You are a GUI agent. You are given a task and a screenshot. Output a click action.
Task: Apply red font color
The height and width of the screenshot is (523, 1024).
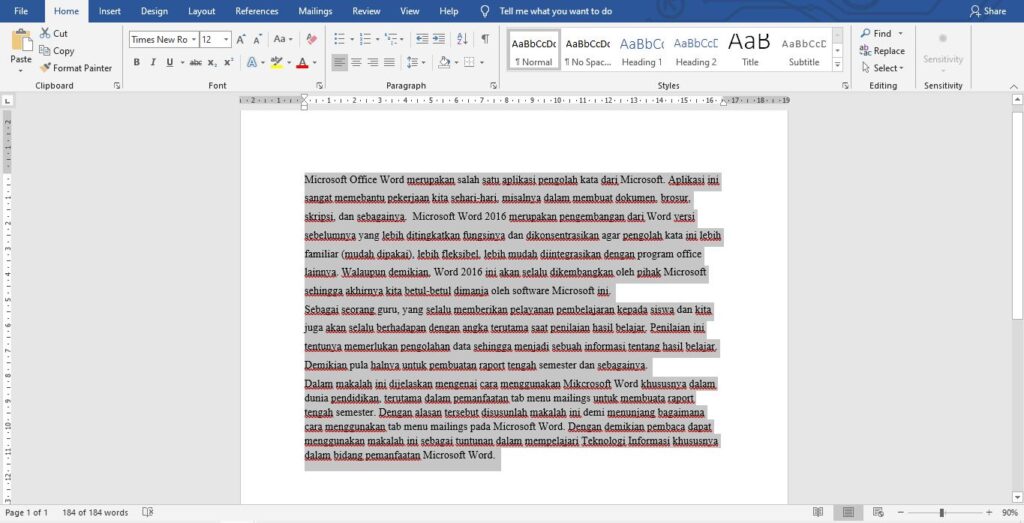(x=302, y=63)
